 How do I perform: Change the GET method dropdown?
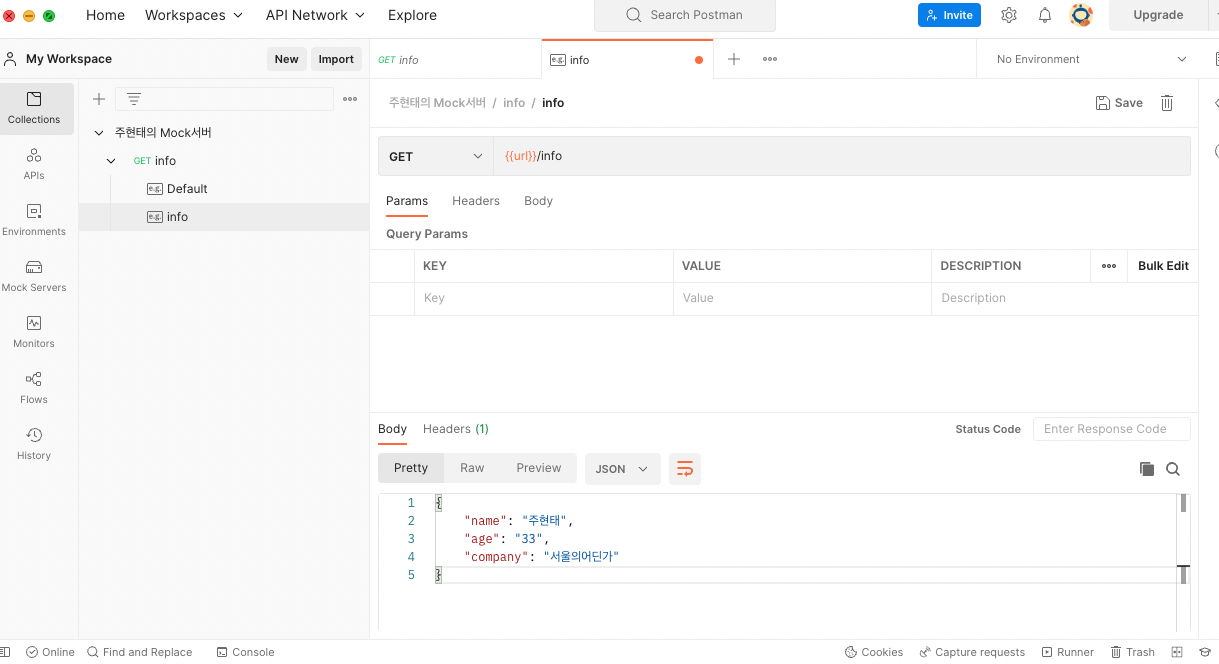click(x=435, y=156)
